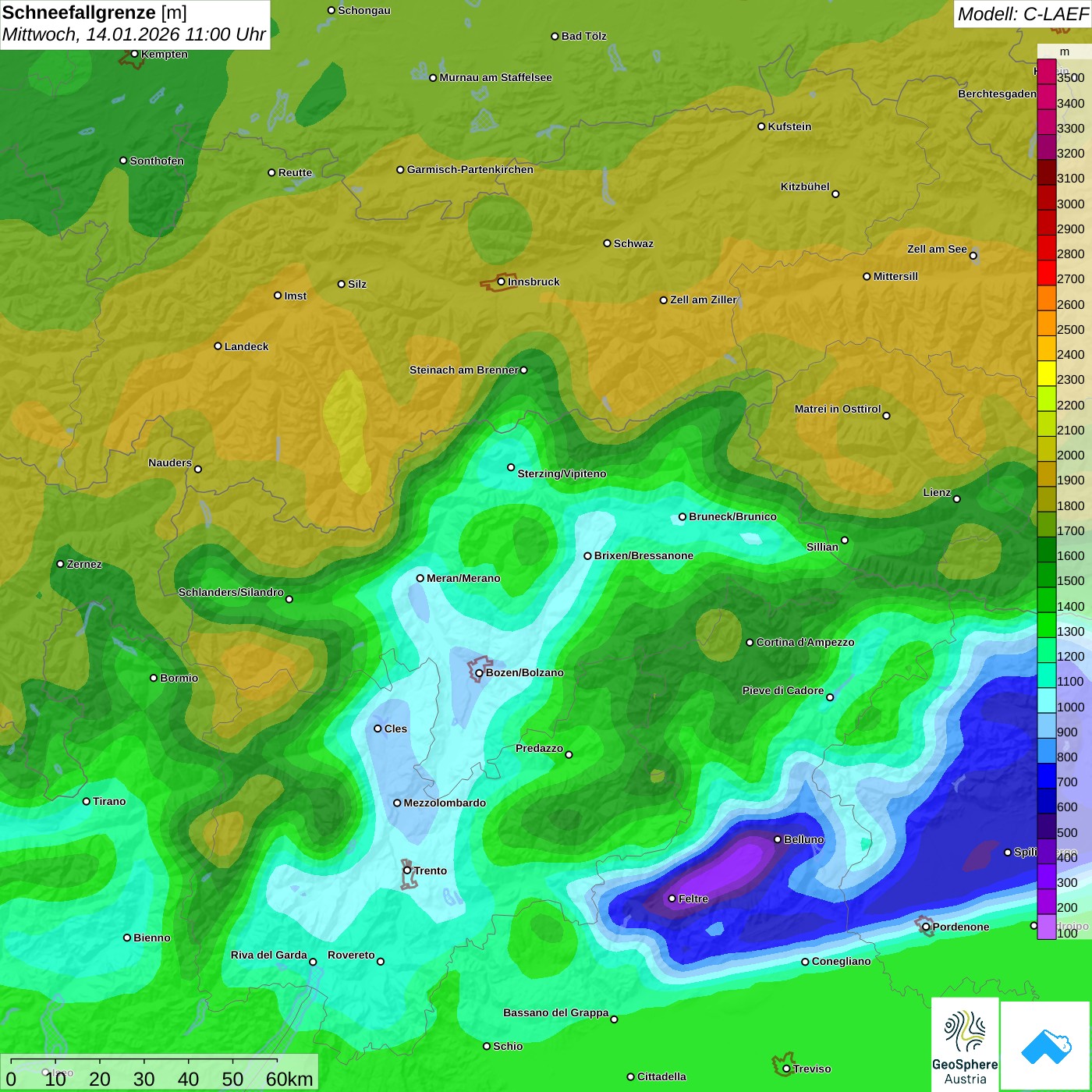Click the Mittersill label

coord(895,276)
